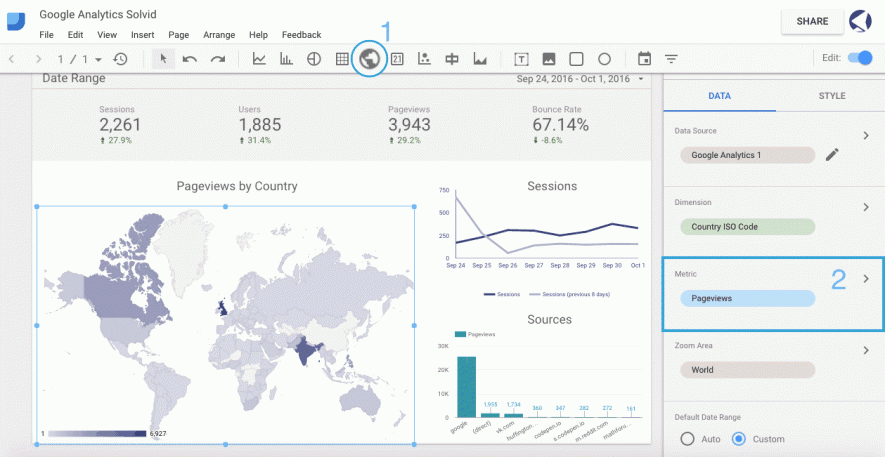The image size is (885, 457).
Task: Switch to the STYLE tab
Action: (831, 96)
